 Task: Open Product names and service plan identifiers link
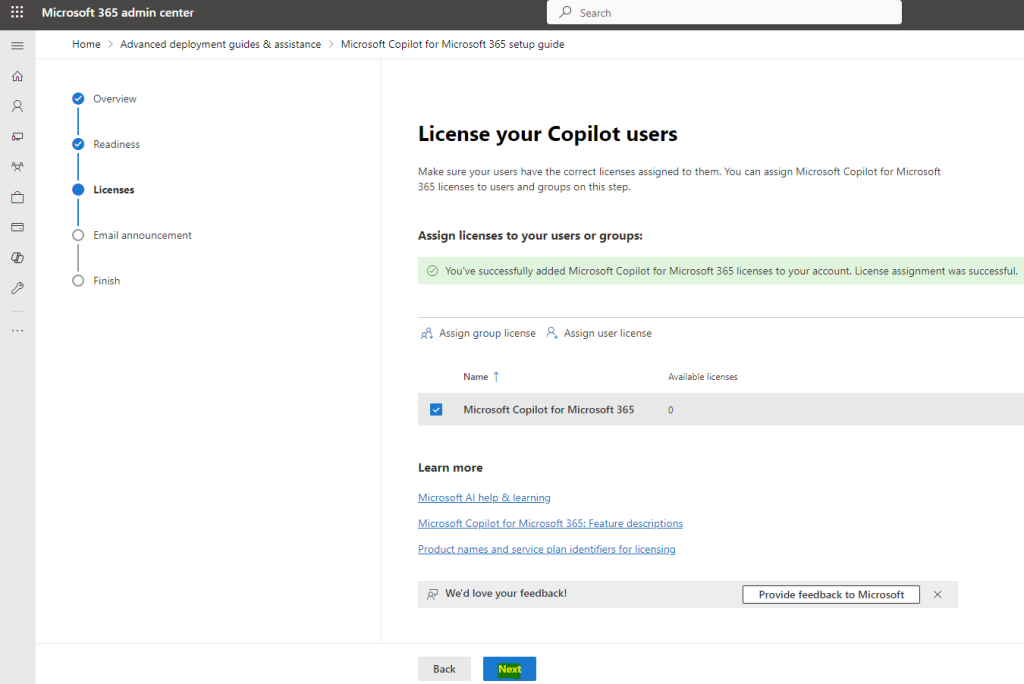click(547, 549)
